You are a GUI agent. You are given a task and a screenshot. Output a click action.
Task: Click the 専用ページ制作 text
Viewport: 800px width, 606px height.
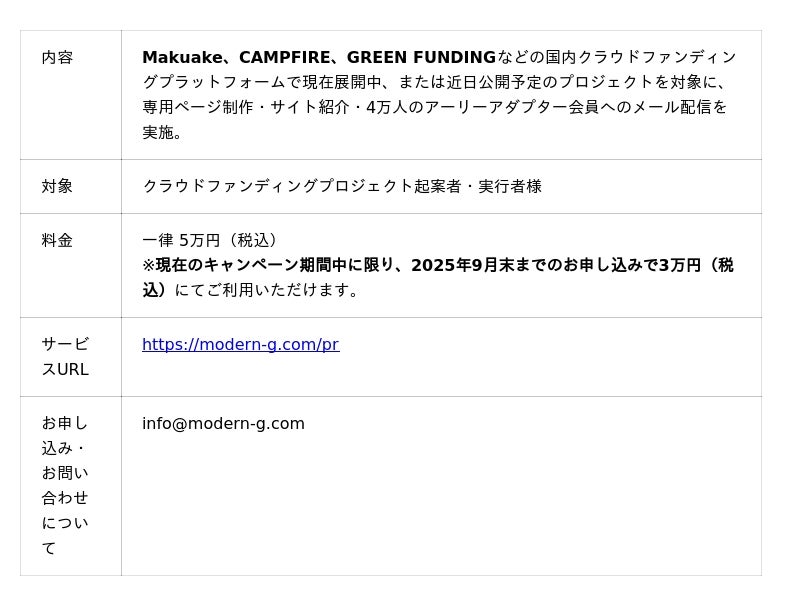pyautogui.click(x=198, y=107)
